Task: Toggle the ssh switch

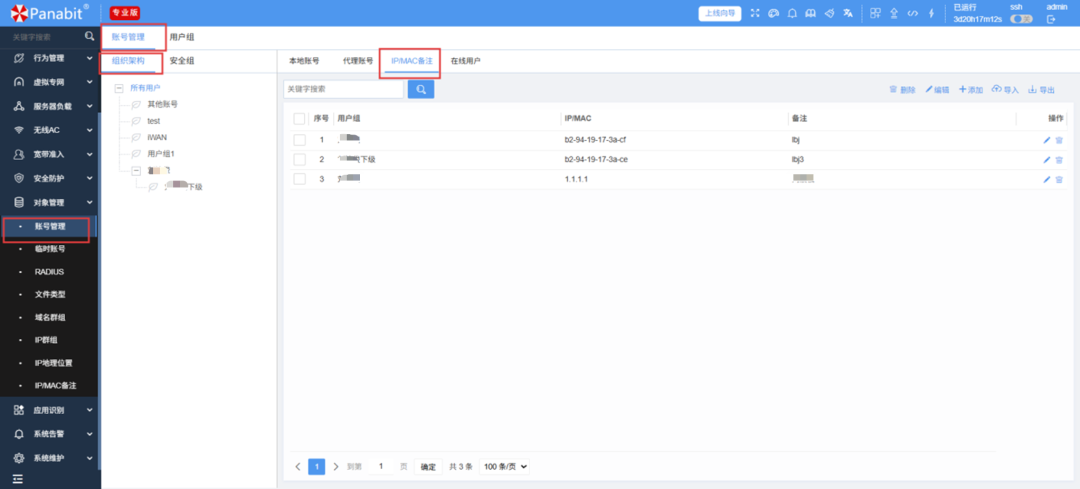Action: pos(1021,19)
